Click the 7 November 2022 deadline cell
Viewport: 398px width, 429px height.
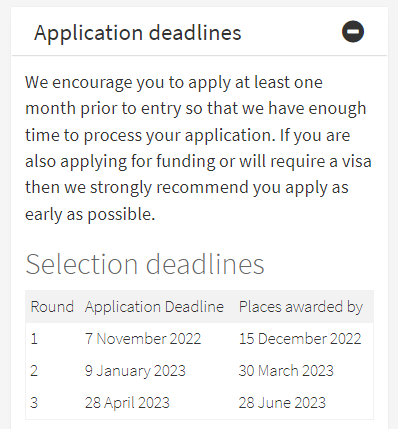[x=143, y=339]
